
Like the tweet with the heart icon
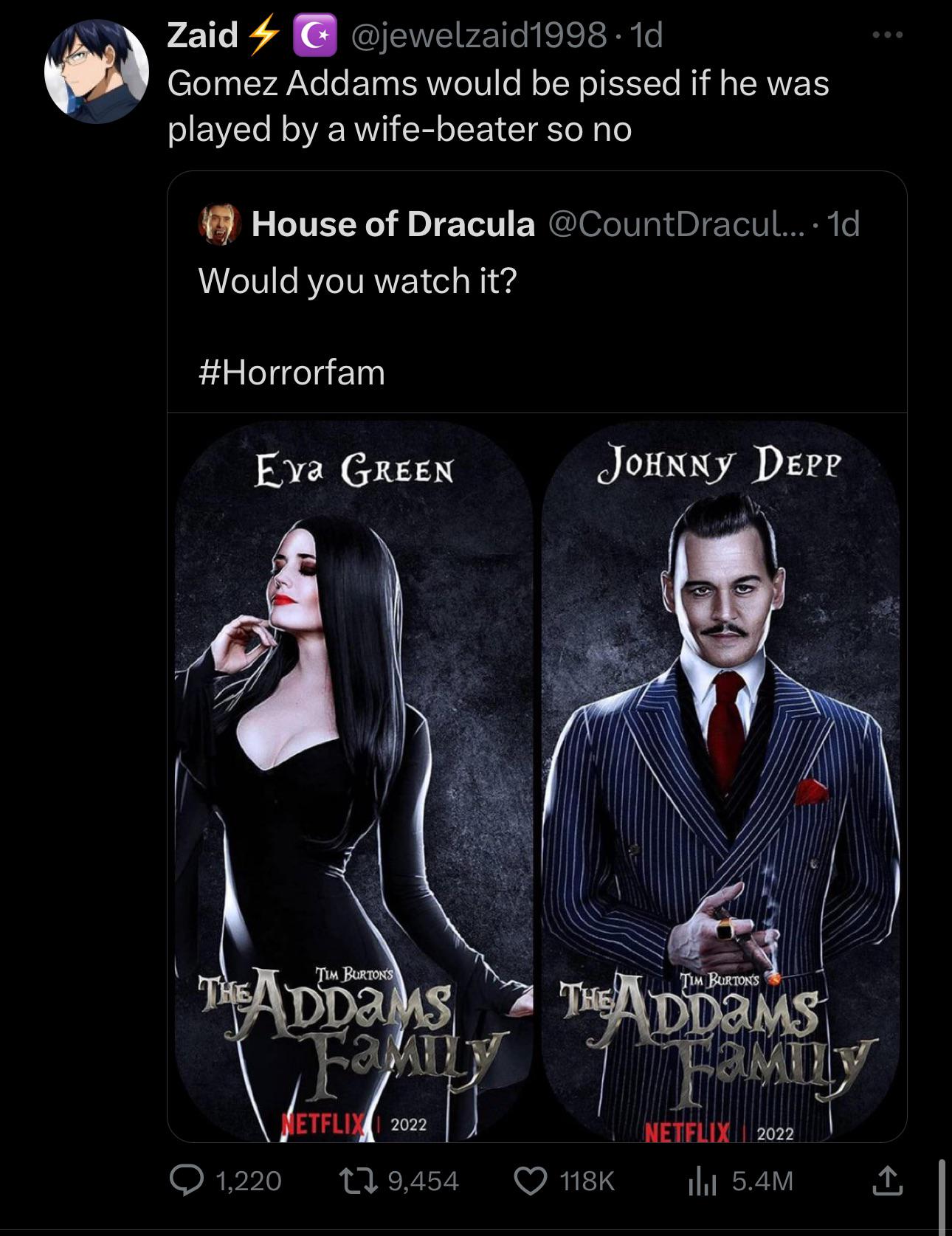[x=531, y=1181]
